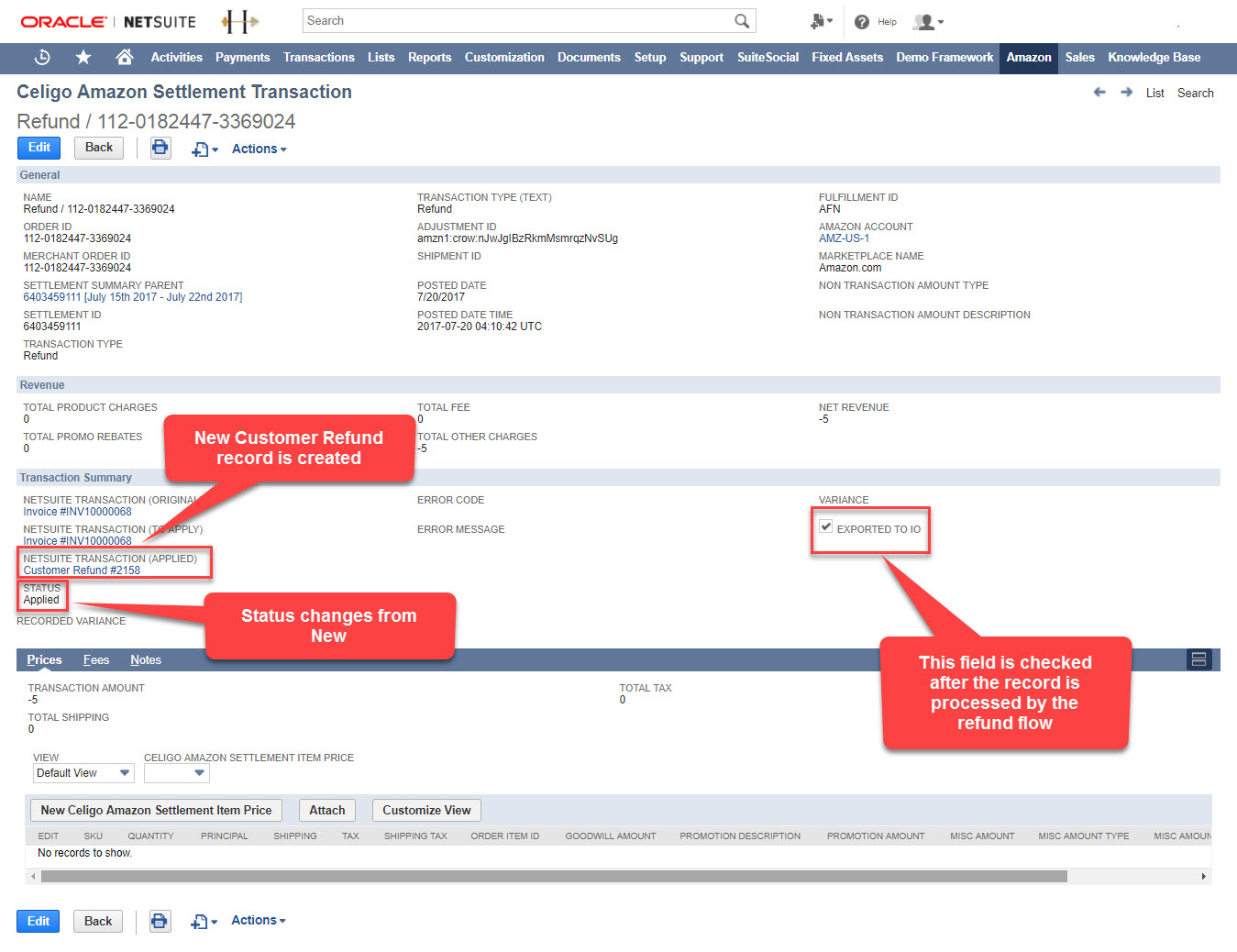Click the company logo beside NetSuite
Screen dimensions: 1237x952
239,21
